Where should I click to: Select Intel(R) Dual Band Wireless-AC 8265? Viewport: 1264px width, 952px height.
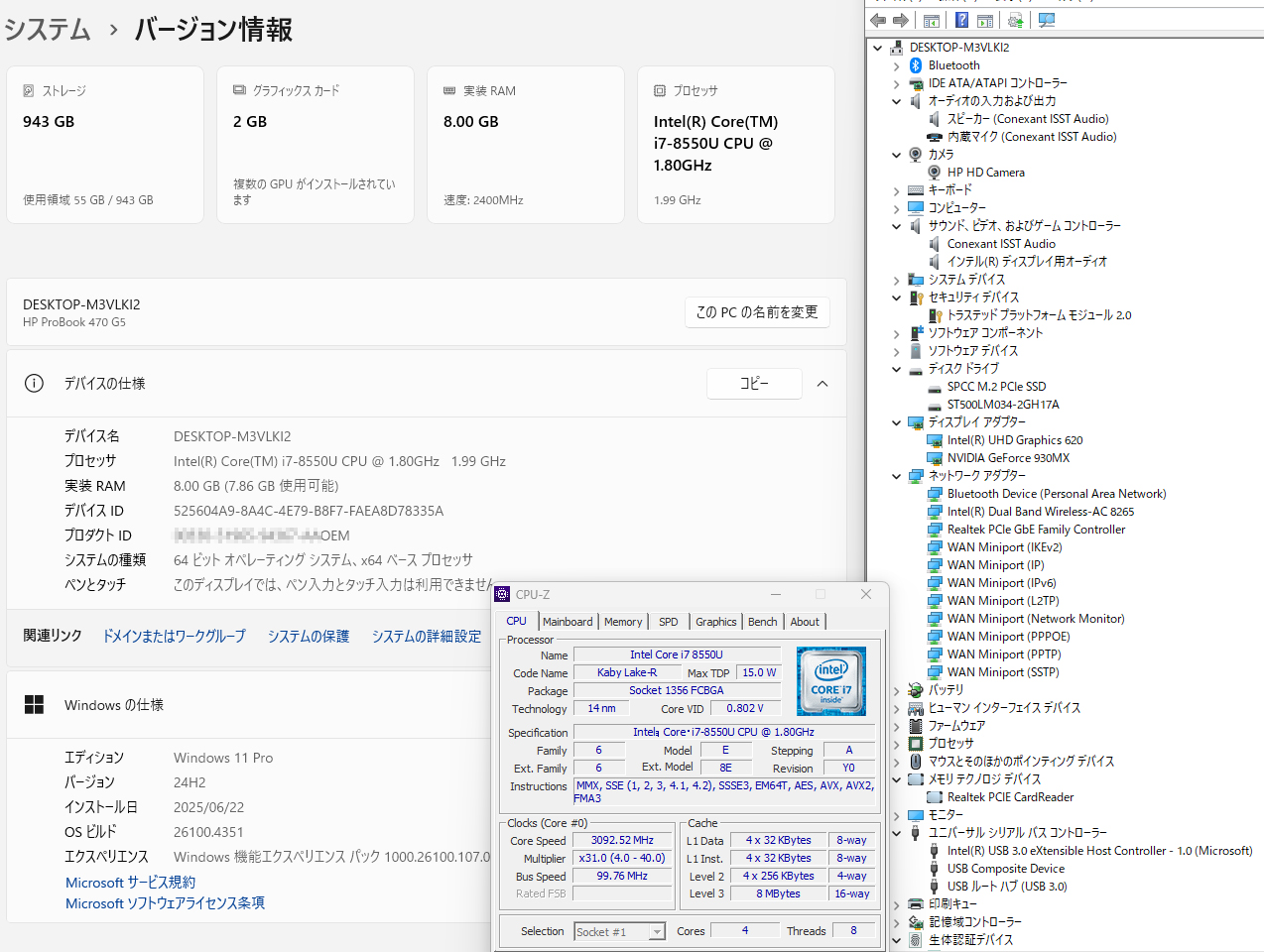(x=1041, y=512)
